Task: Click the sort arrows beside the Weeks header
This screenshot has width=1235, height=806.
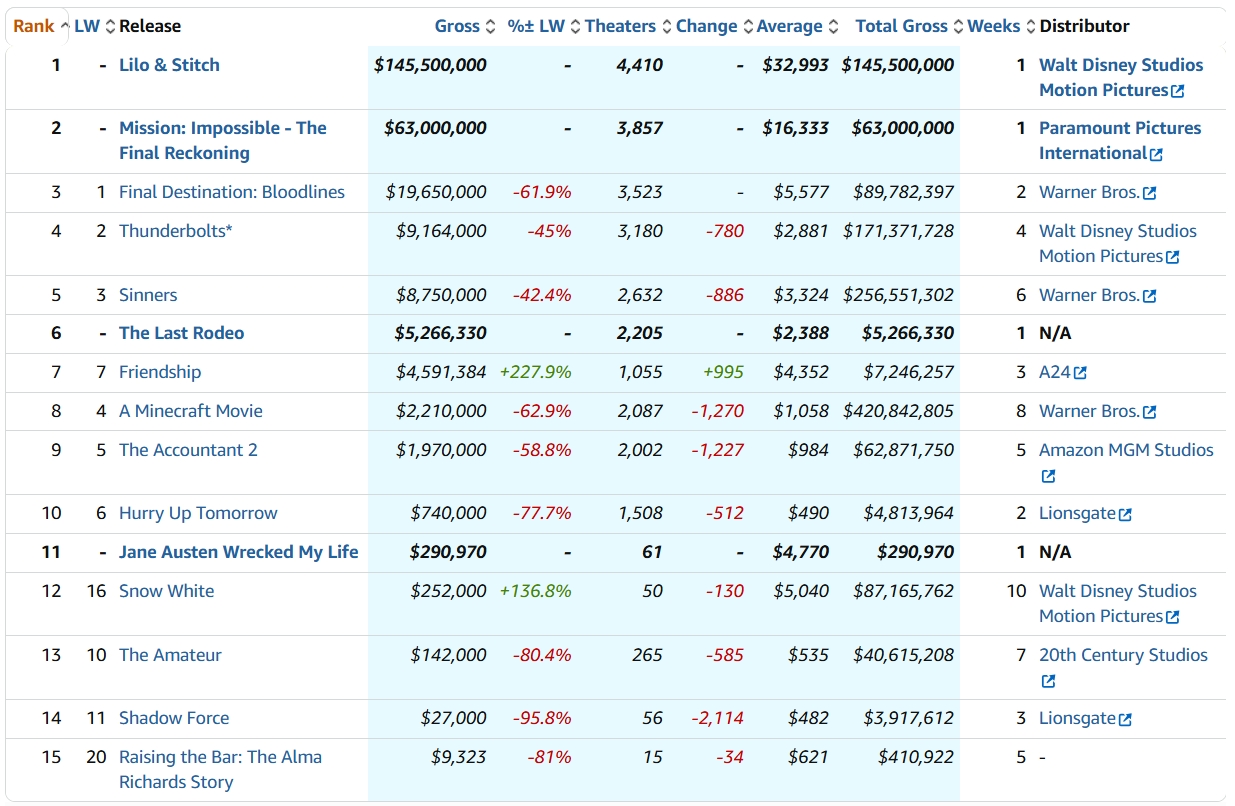Action: pos(1030,26)
